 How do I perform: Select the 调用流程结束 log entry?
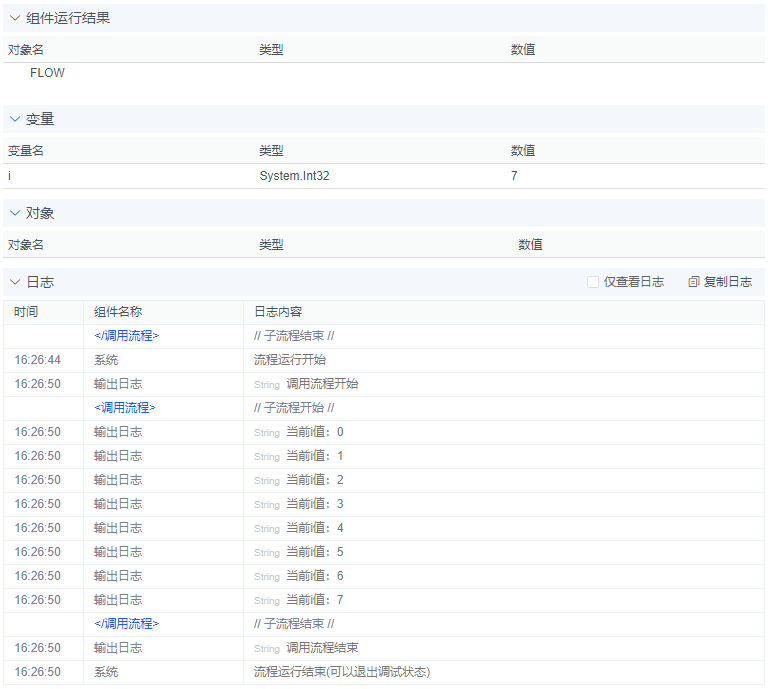[384, 648]
